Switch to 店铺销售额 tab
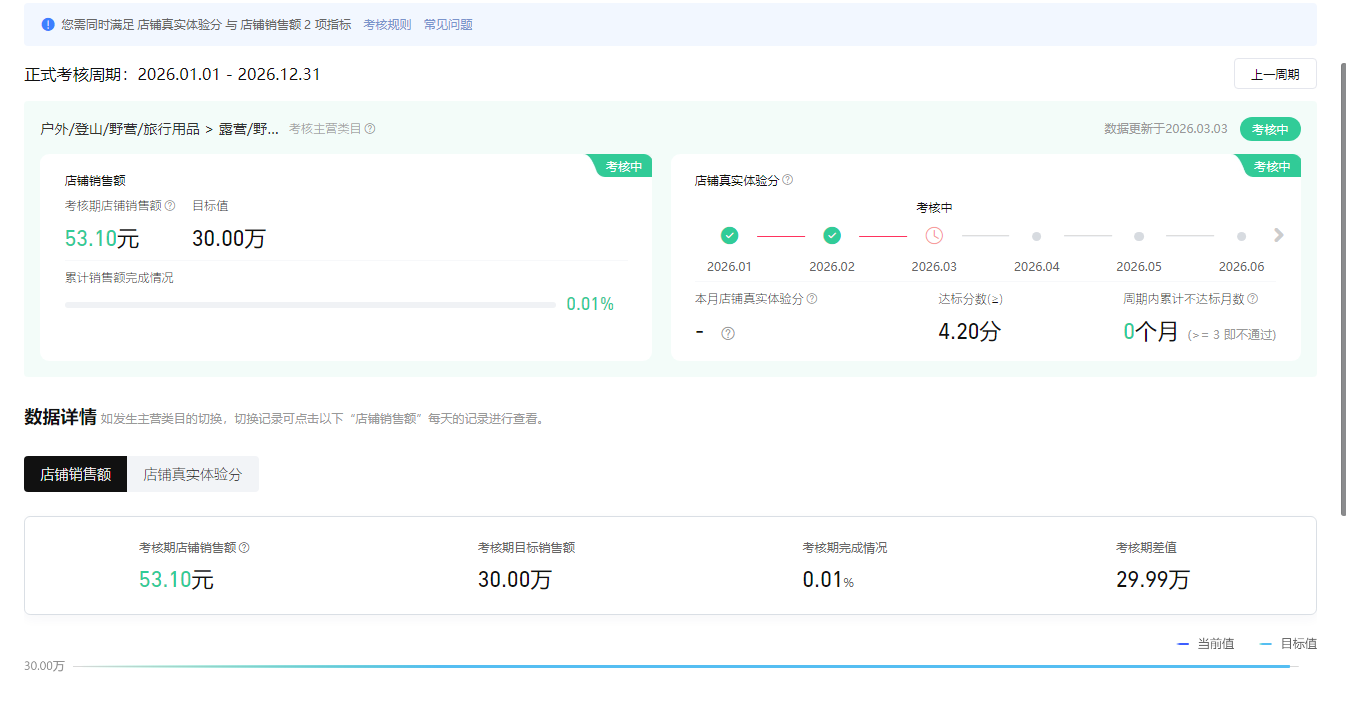 coord(76,474)
